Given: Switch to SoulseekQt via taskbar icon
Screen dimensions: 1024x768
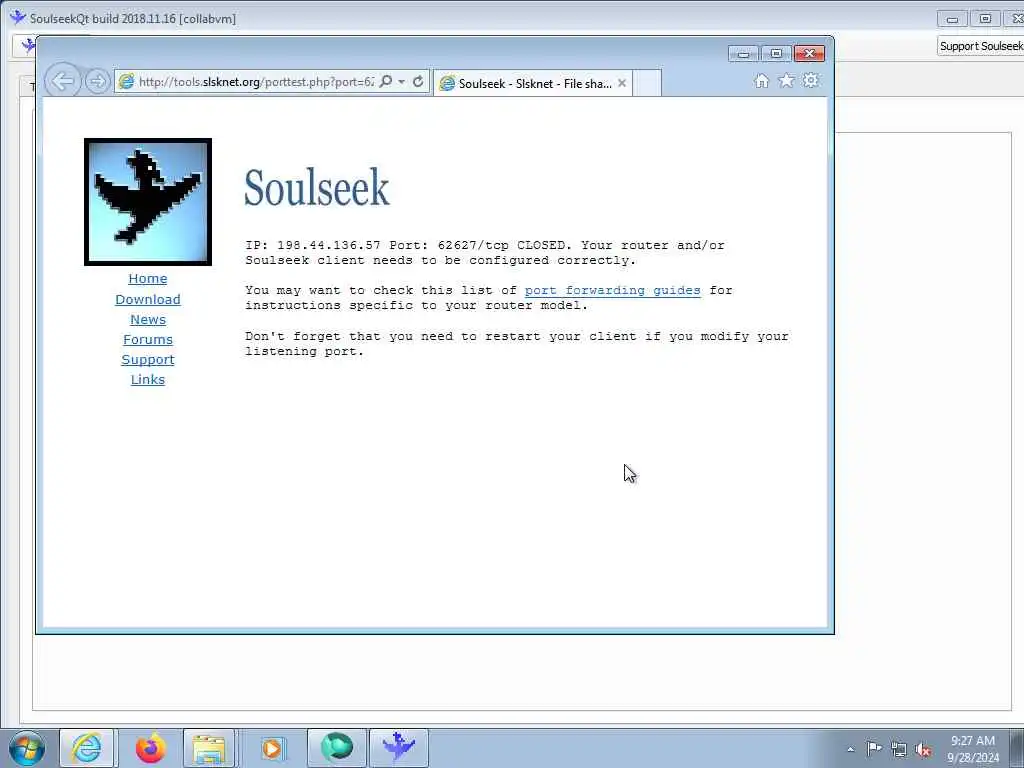Looking at the screenshot, I should click(x=399, y=748).
